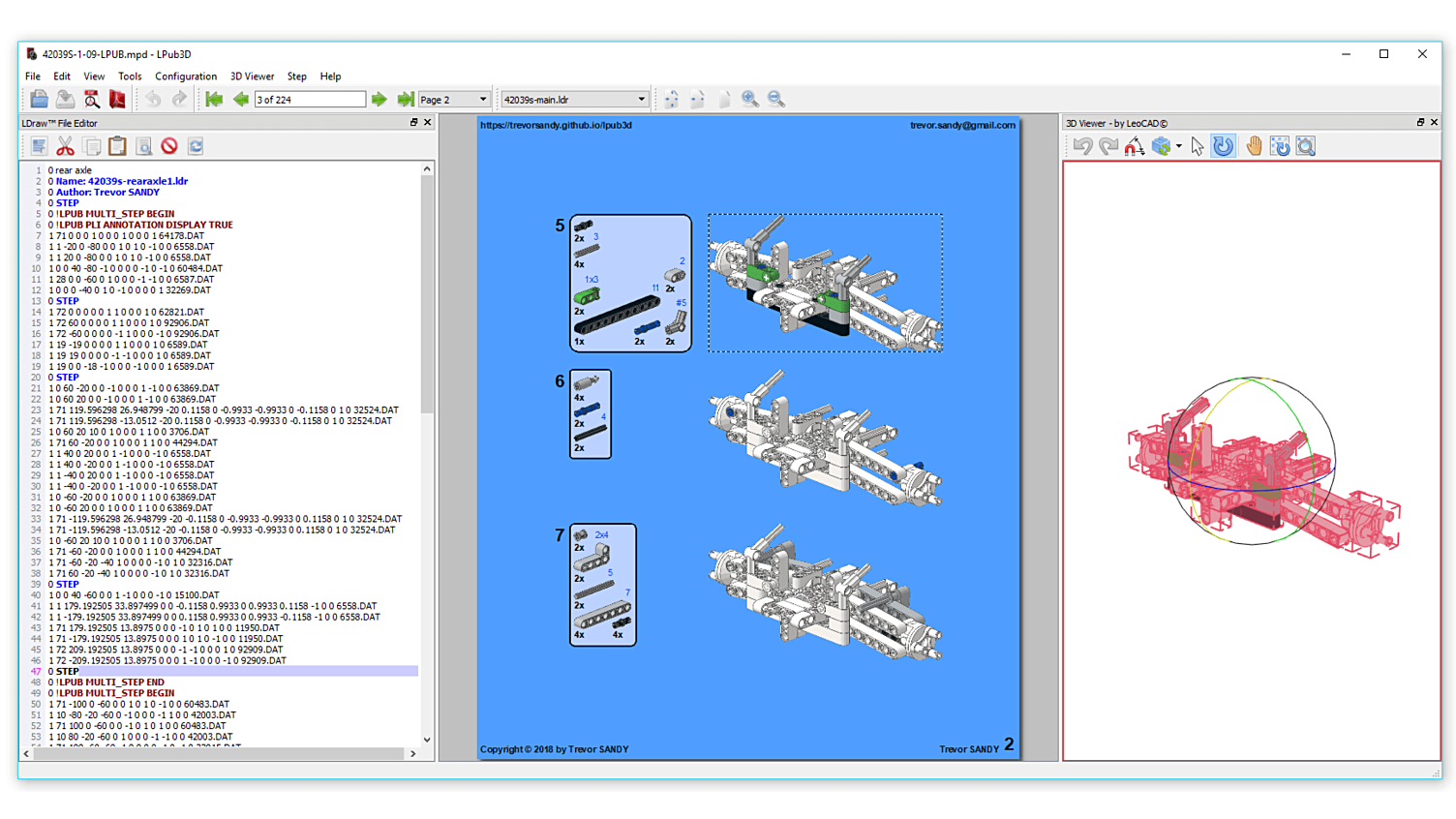Screen dimensions: 1456x819
Task: Cut selected lines in LDraw editor
Action: click(x=65, y=146)
